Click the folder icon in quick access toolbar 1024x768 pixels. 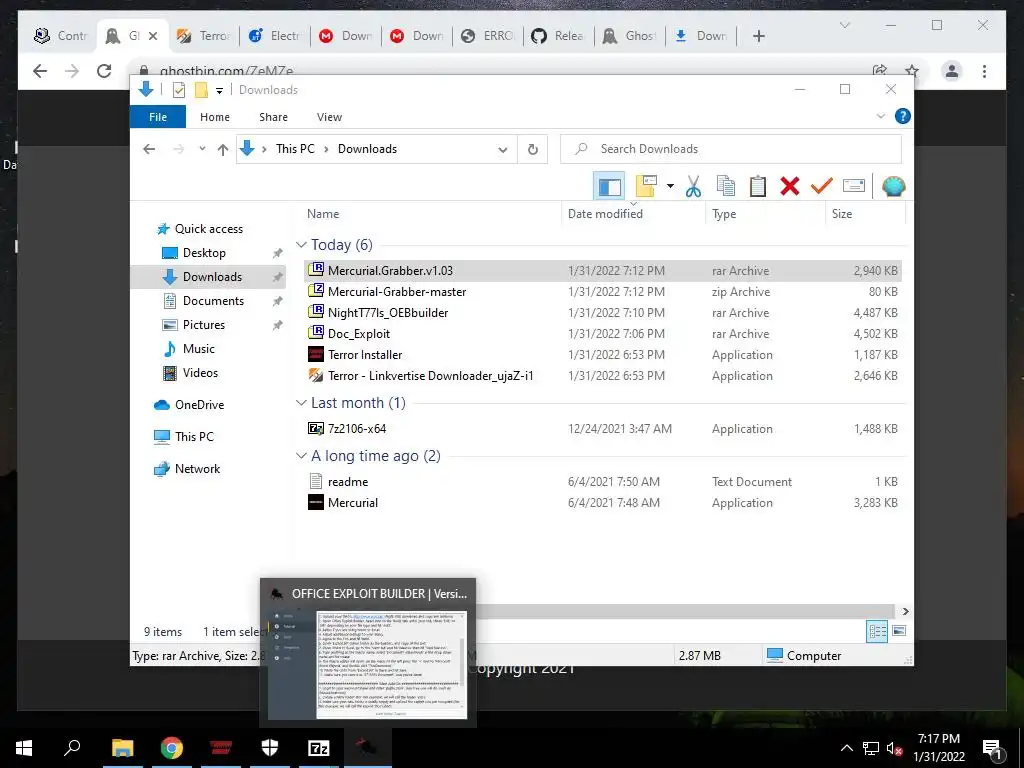pos(201,90)
